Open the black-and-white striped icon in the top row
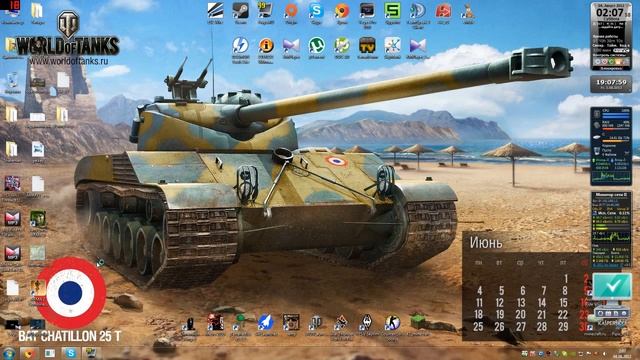This screenshot has width=640, height=360. [x=215, y=11]
